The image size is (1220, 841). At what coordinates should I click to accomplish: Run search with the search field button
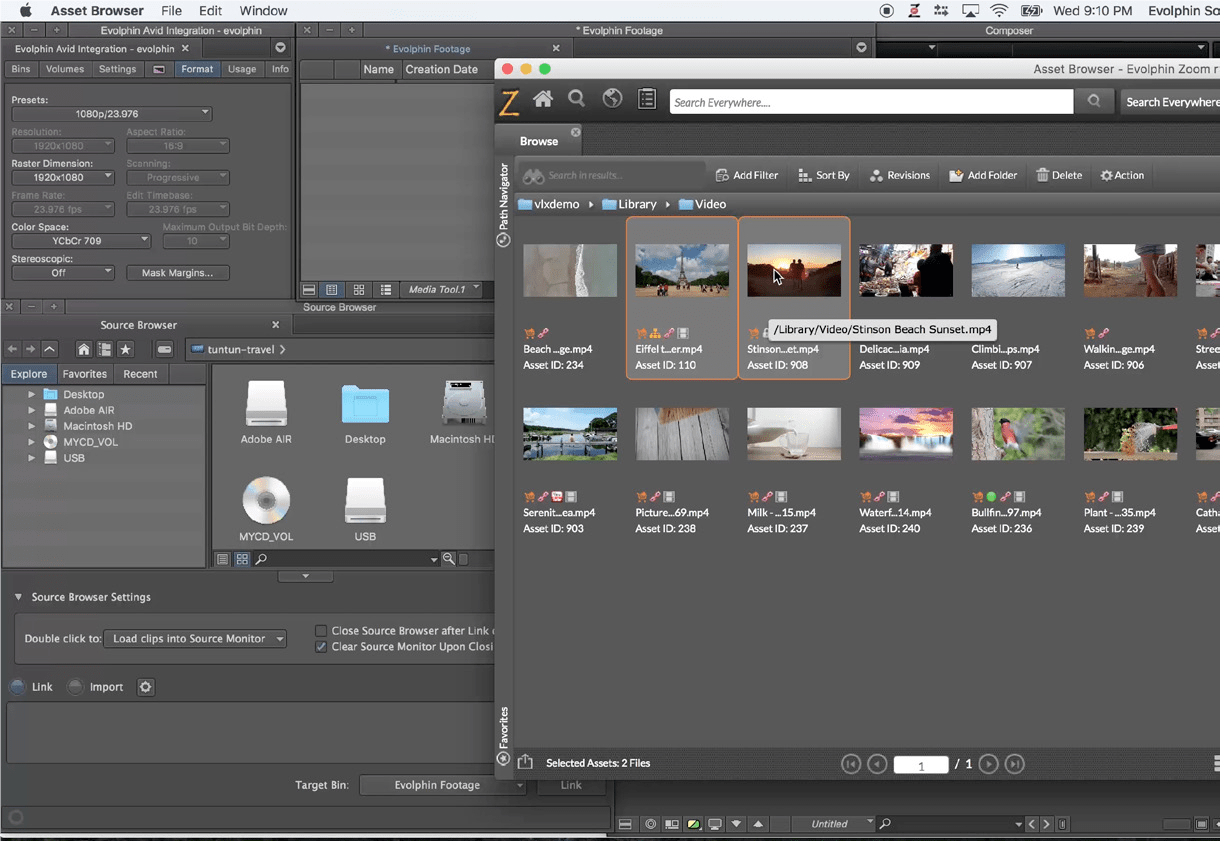click(x=1094, y=101)
